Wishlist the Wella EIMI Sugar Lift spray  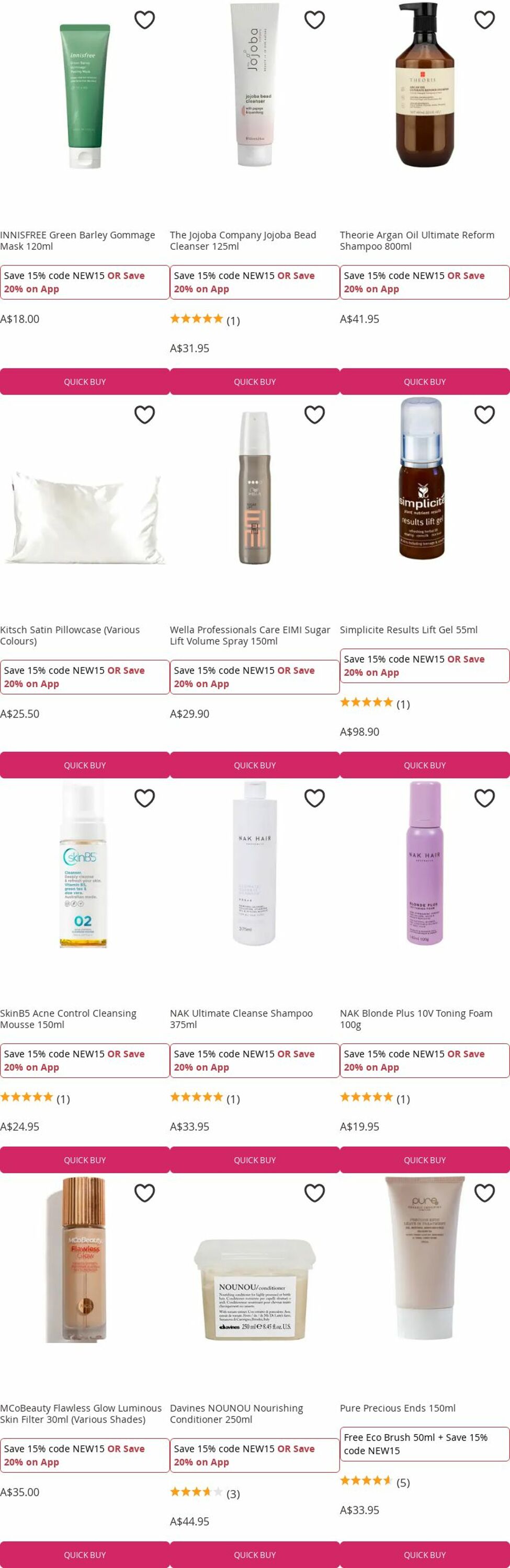pyautogui.click(x=314, y=414)
